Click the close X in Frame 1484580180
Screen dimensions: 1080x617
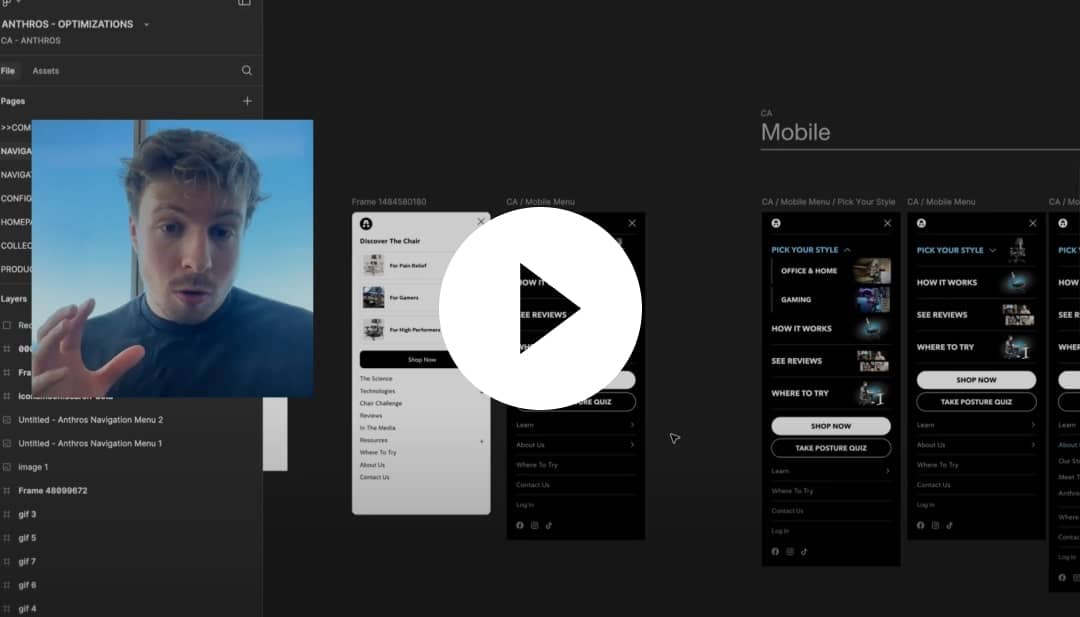[x=481, y=222]
